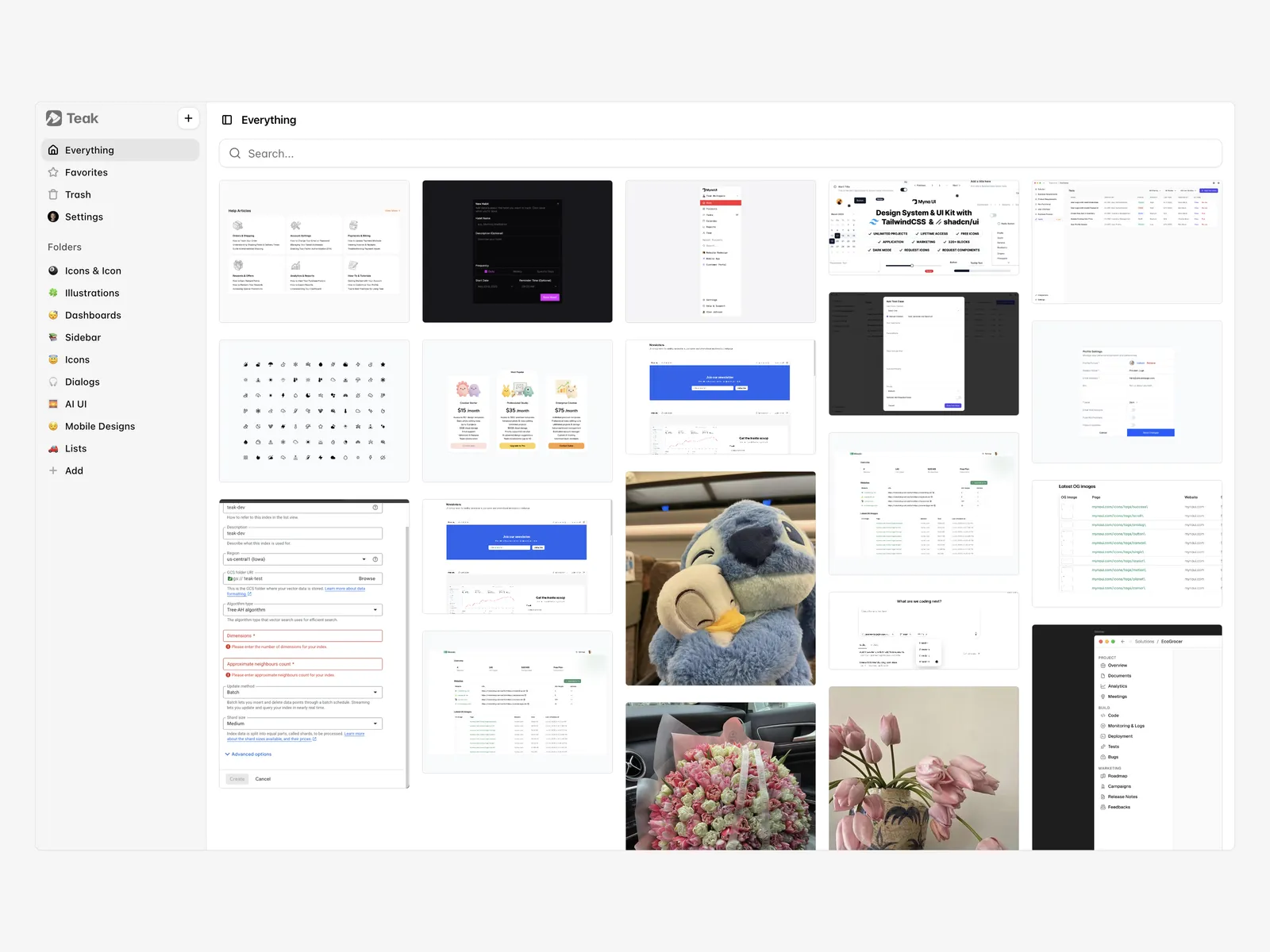The image size is (1270, 952).
Task: Click the Teak logo icon
Action: 54,118
